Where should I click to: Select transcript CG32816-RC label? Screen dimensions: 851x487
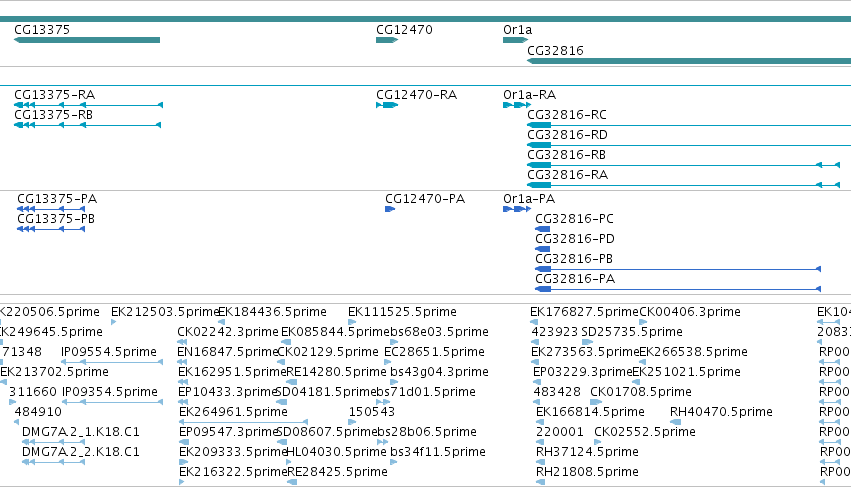click(x=567, y=115)
